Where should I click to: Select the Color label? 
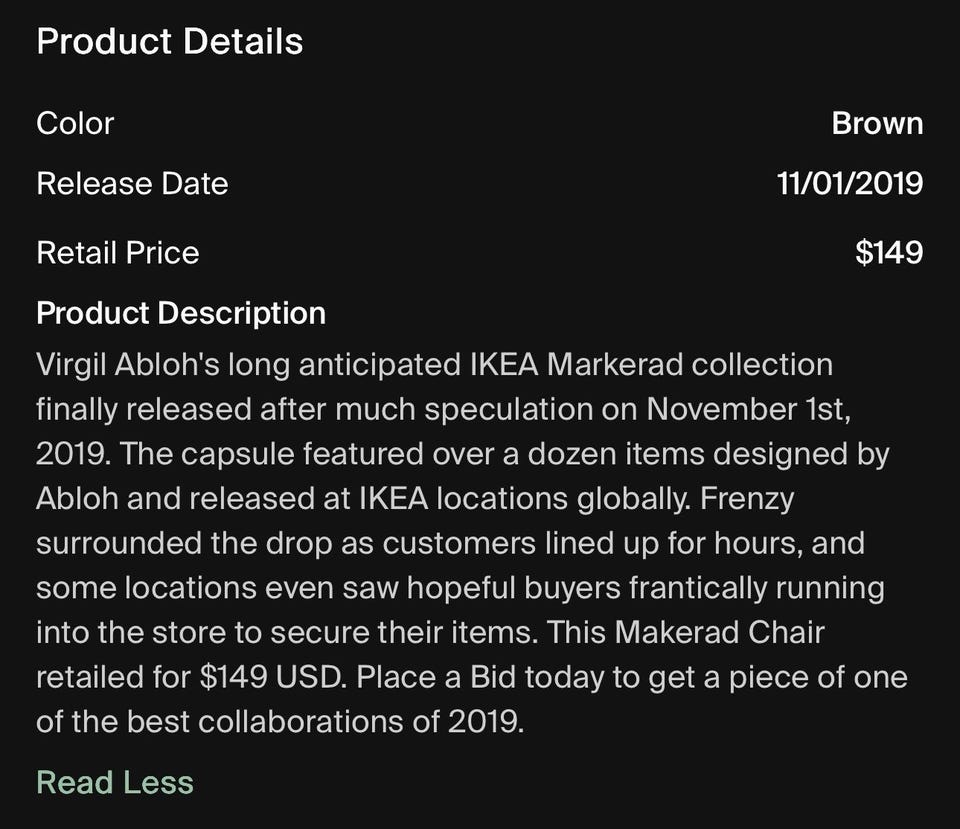coord(75,123)
